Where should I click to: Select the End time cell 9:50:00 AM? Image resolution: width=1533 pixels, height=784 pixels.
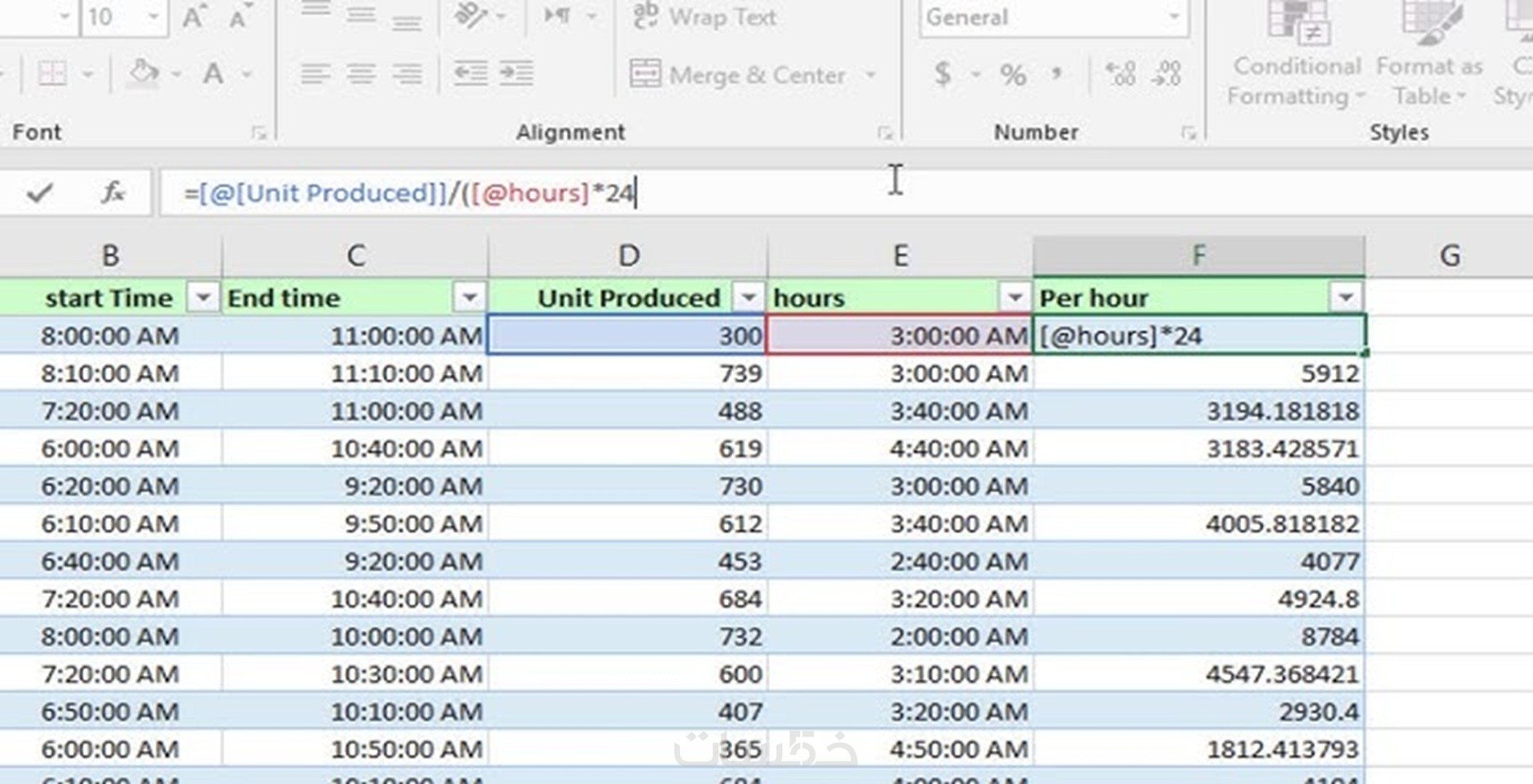355,524
